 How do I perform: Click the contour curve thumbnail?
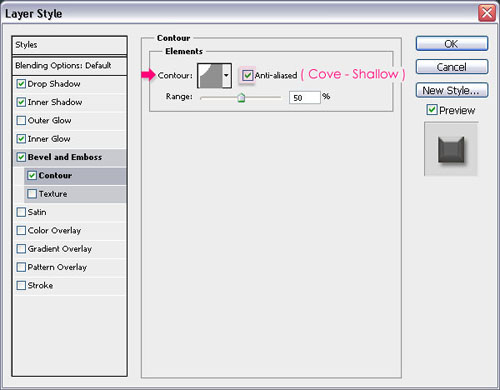210,76
